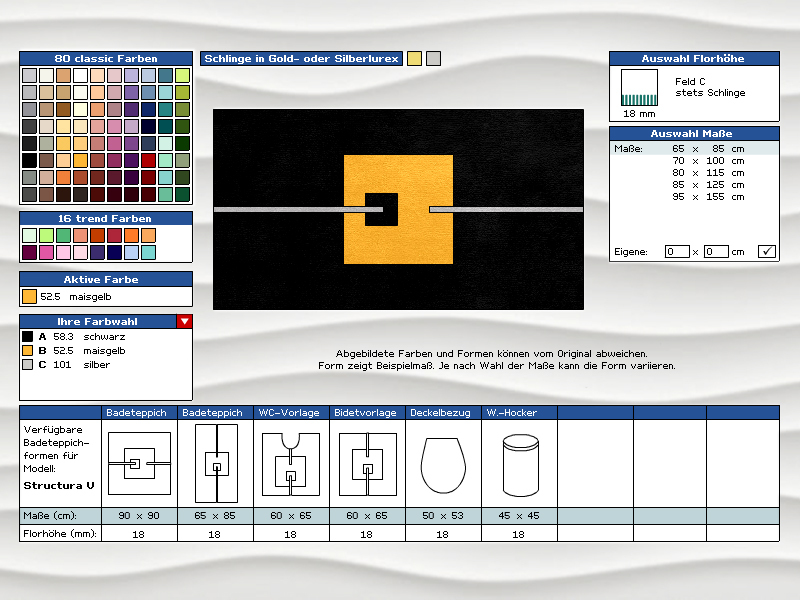
Task: Select color slot B maisgelb
Action: [x=28, y=351]
